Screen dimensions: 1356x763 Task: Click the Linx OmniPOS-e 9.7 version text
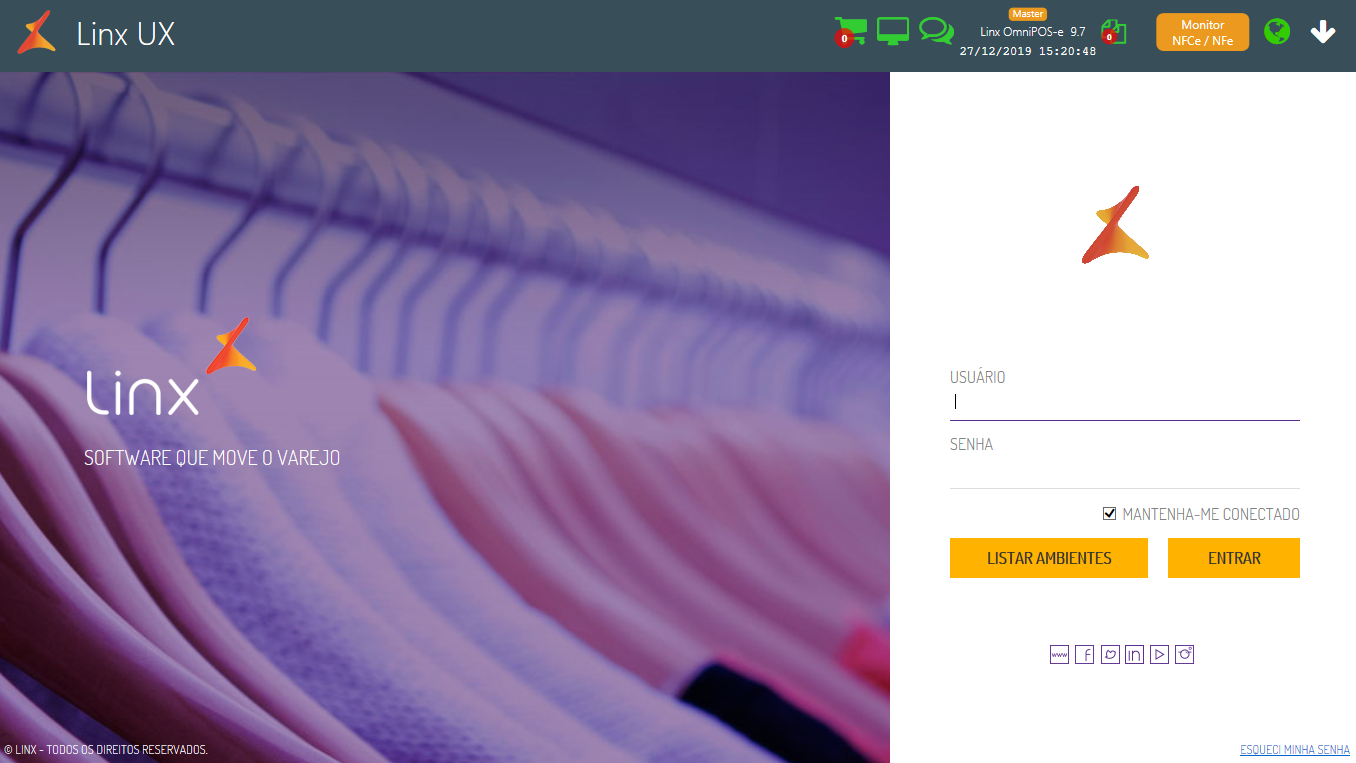coord(1033,32)
